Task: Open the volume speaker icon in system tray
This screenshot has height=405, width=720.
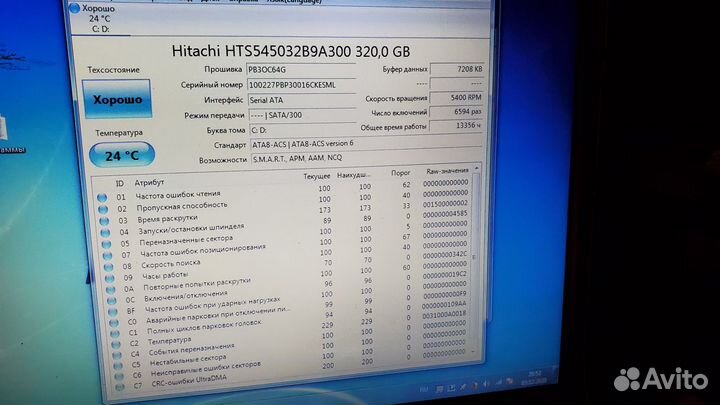Action: pos(487,383)
